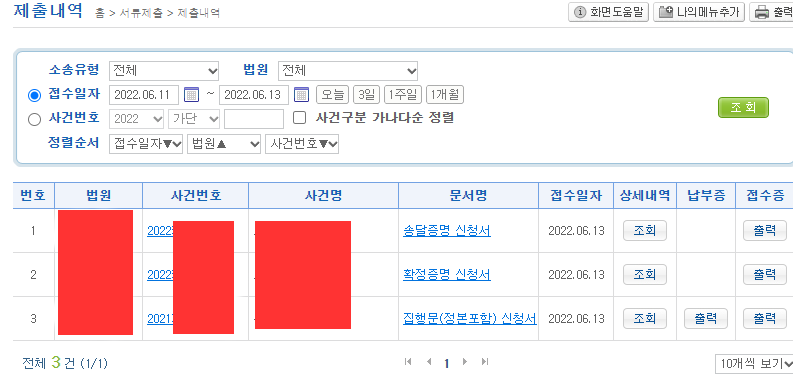Click 조회 in the 송달증명 신청서 row

click(645, 231)
